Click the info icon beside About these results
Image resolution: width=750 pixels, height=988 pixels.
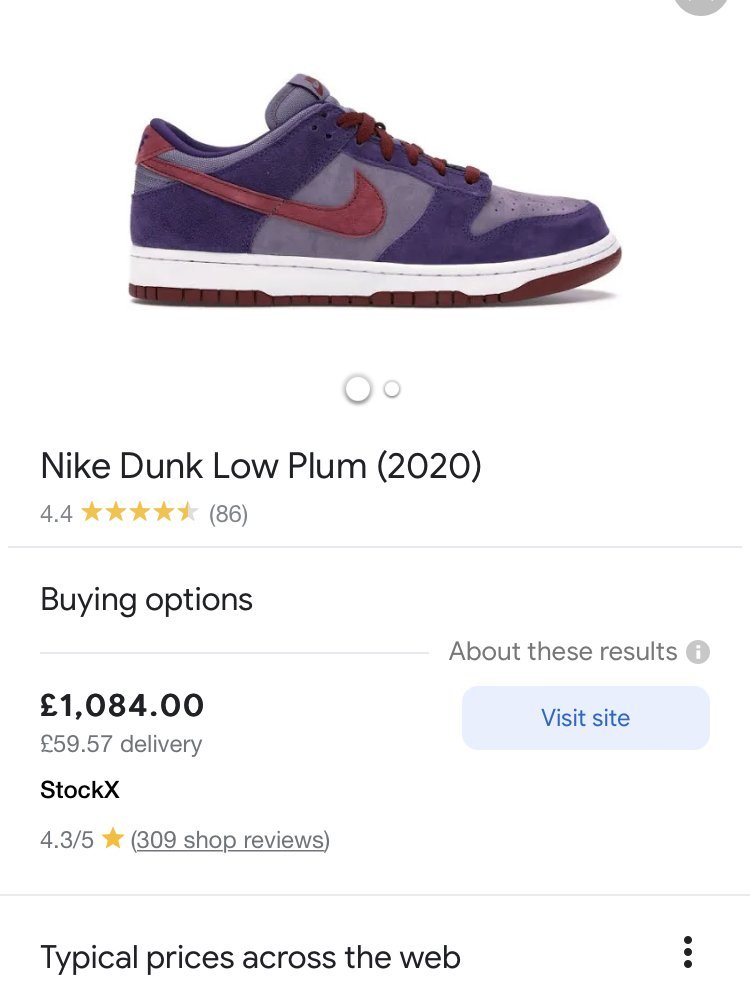697,652
